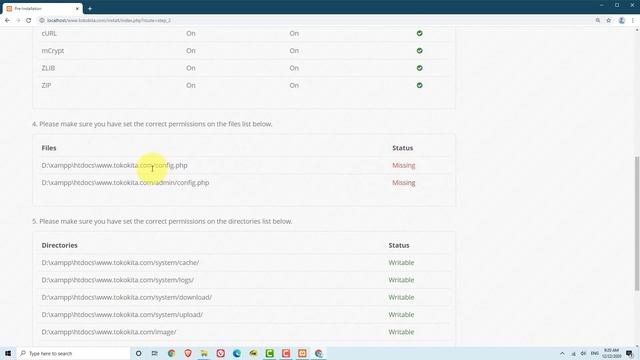Open site information icon in address bar
This screenshot has height=360, width=640.
click(42, 20)
